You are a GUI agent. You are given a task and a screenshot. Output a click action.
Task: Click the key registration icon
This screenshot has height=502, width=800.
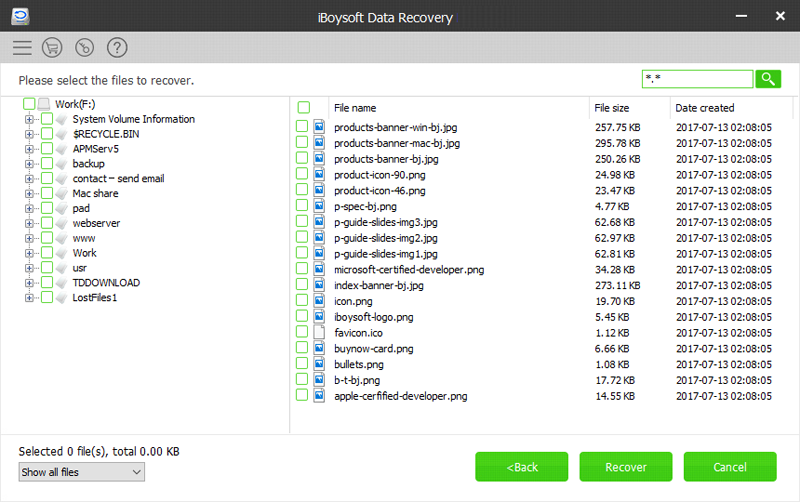(85, 47)
